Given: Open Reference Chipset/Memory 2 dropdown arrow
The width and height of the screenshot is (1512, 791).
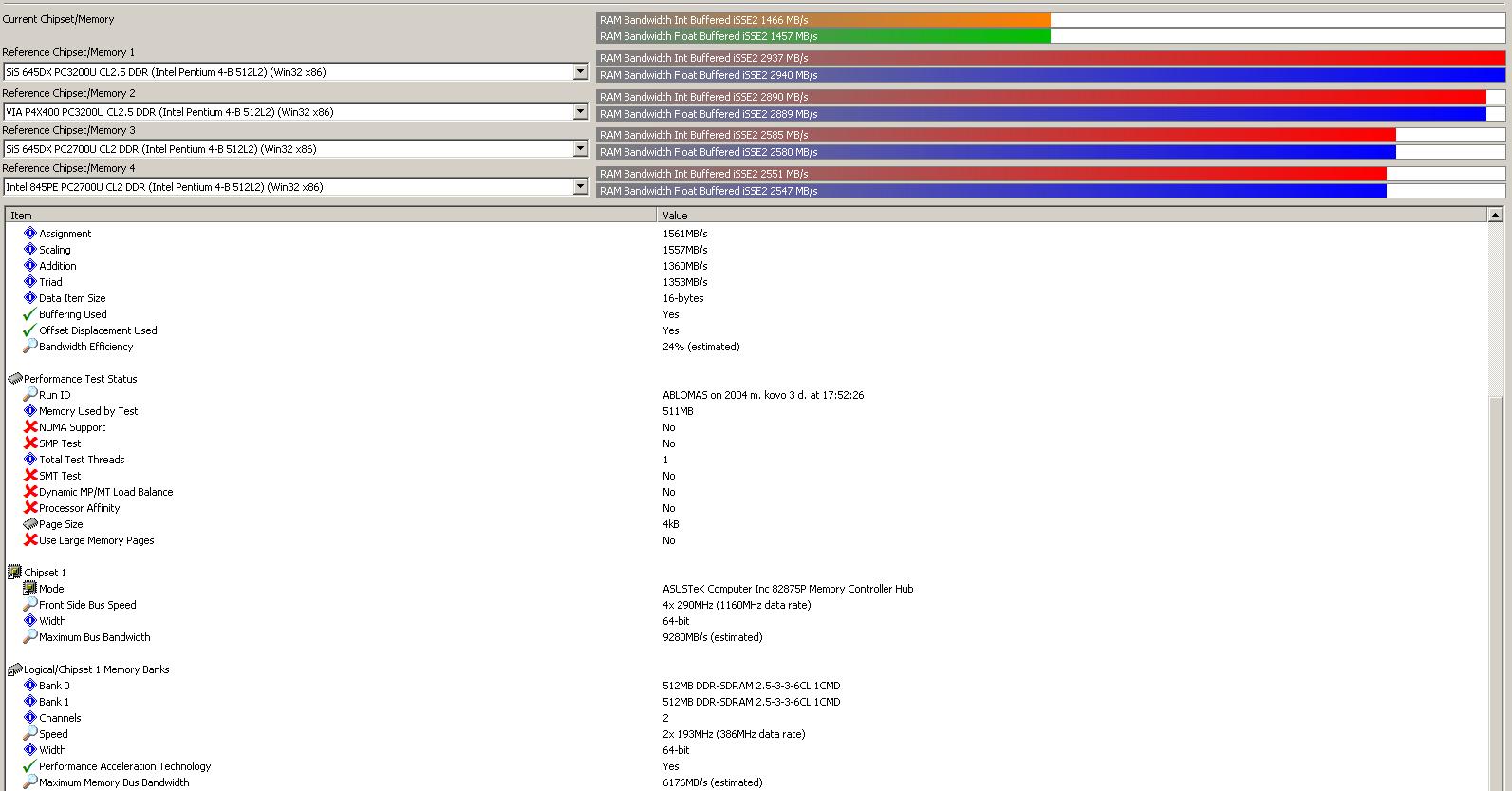Looking at the screenshot, I should (580, 112).
